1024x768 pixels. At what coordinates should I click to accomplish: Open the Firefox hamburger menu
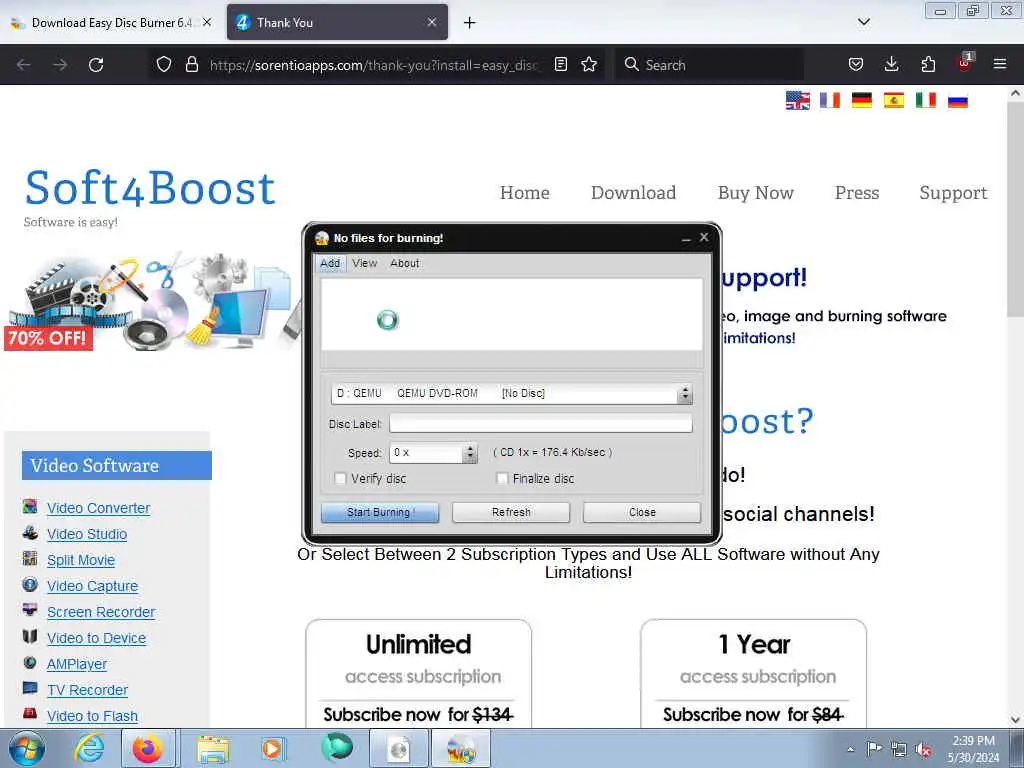[1000, 65]
